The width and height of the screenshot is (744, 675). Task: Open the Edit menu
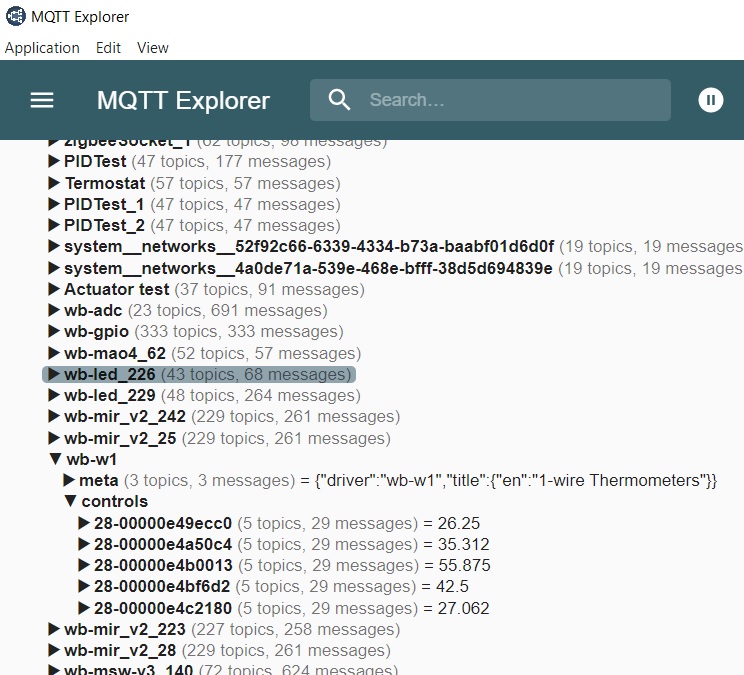(108, 48)
